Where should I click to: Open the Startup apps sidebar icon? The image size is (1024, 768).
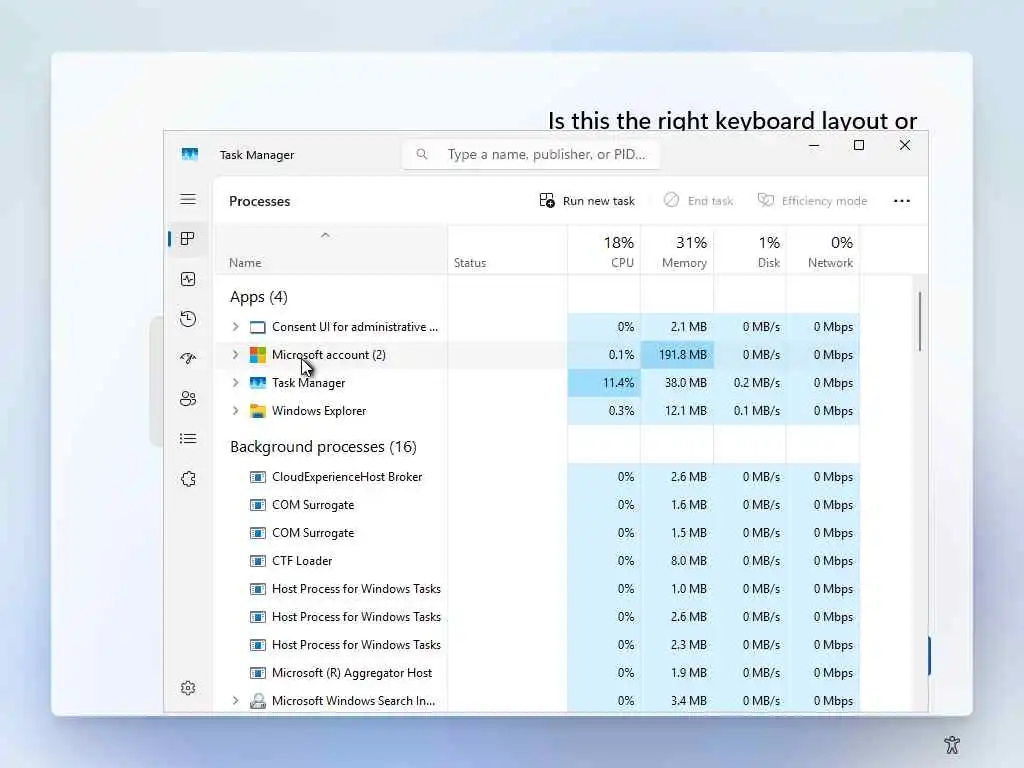[x=188, y=359]
